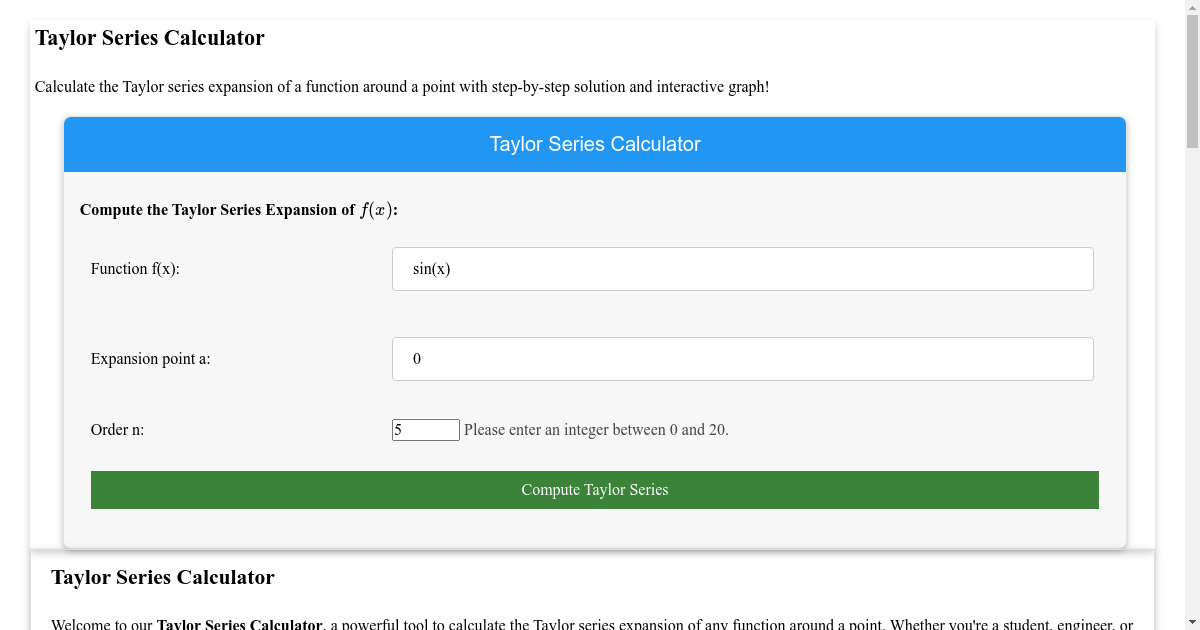This screenshot has height=630, width=1200.
Task: Click the Order n number input
Action: (425, 429)
